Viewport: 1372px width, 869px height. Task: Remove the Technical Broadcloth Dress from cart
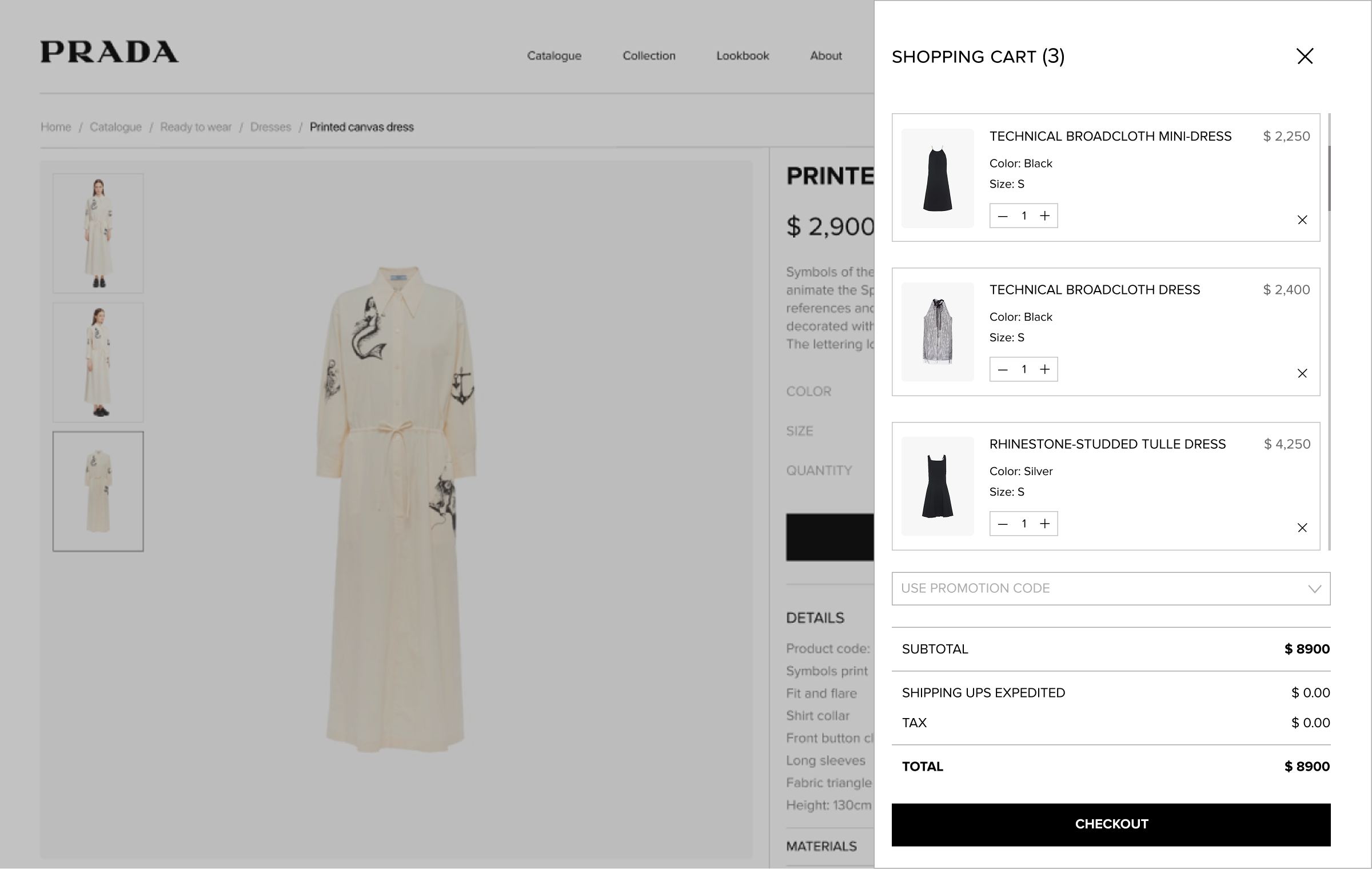pyautogui.click(x=1302, y=373)
